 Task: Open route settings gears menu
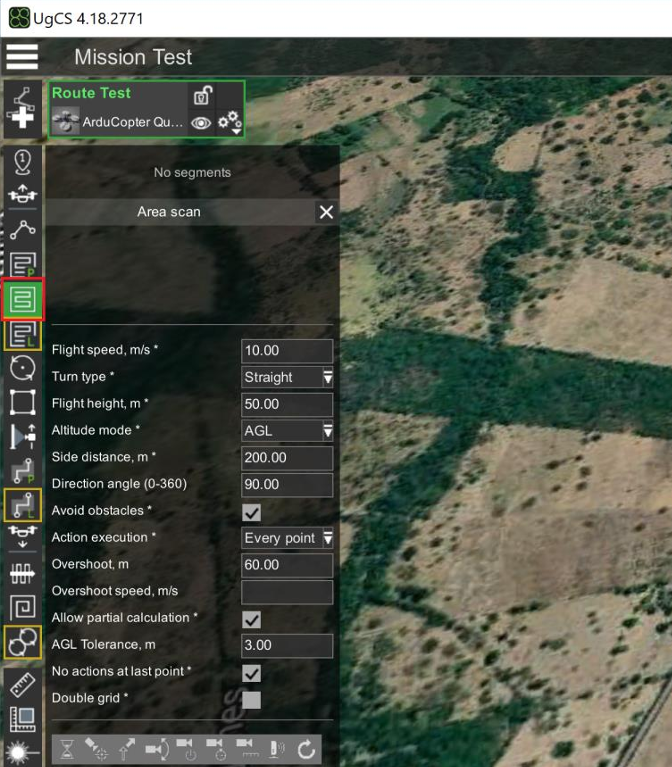pos(229,122)
